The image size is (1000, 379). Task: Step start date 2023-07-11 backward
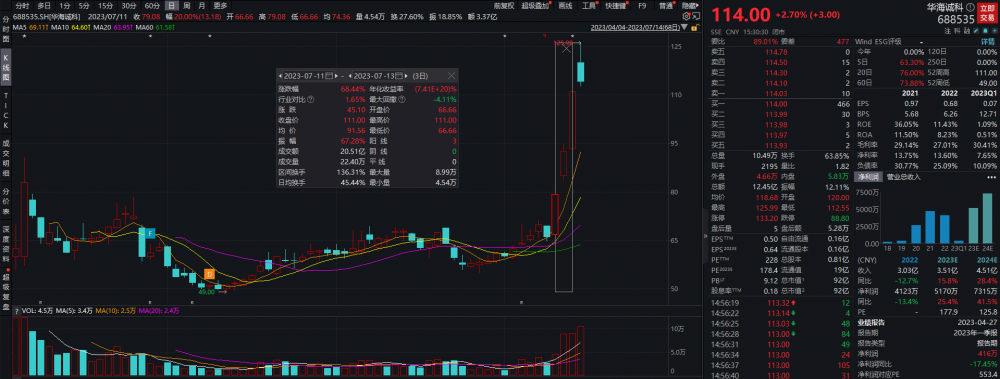click(279, 76)
